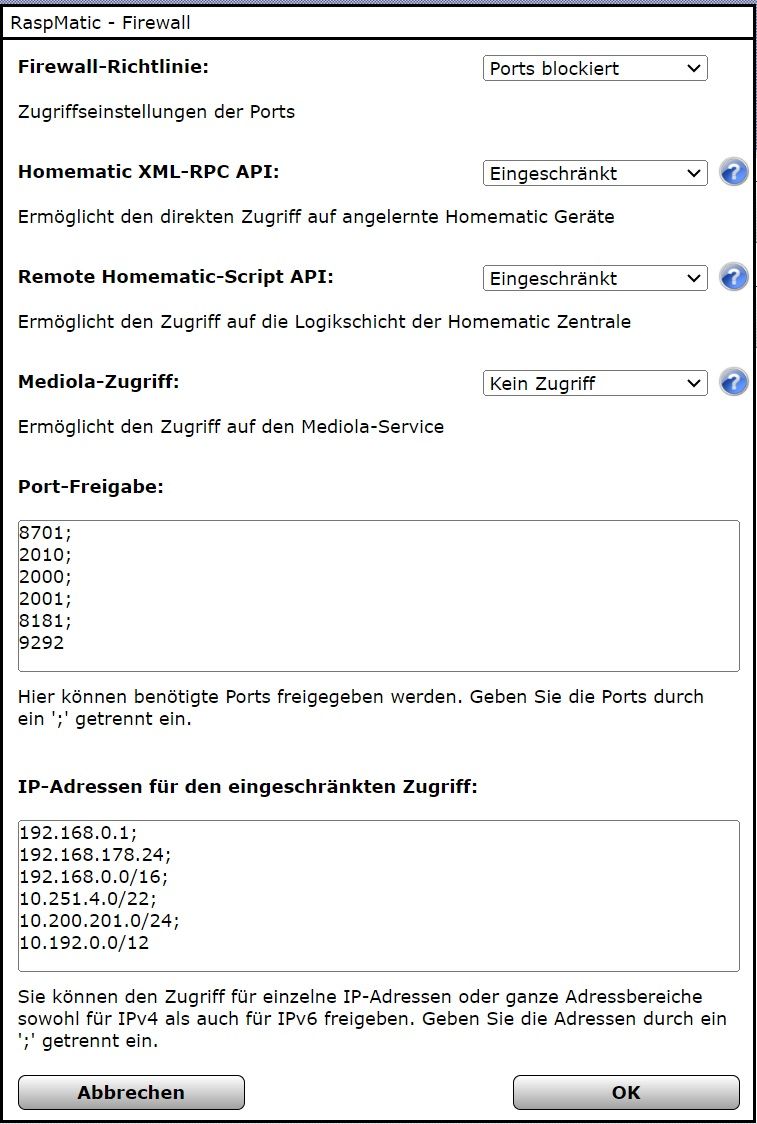The width and height of the screenshot is (757, 1124).
Task: Click the Firewall-Richtlinie label text
Action: [x=113, y=67]
